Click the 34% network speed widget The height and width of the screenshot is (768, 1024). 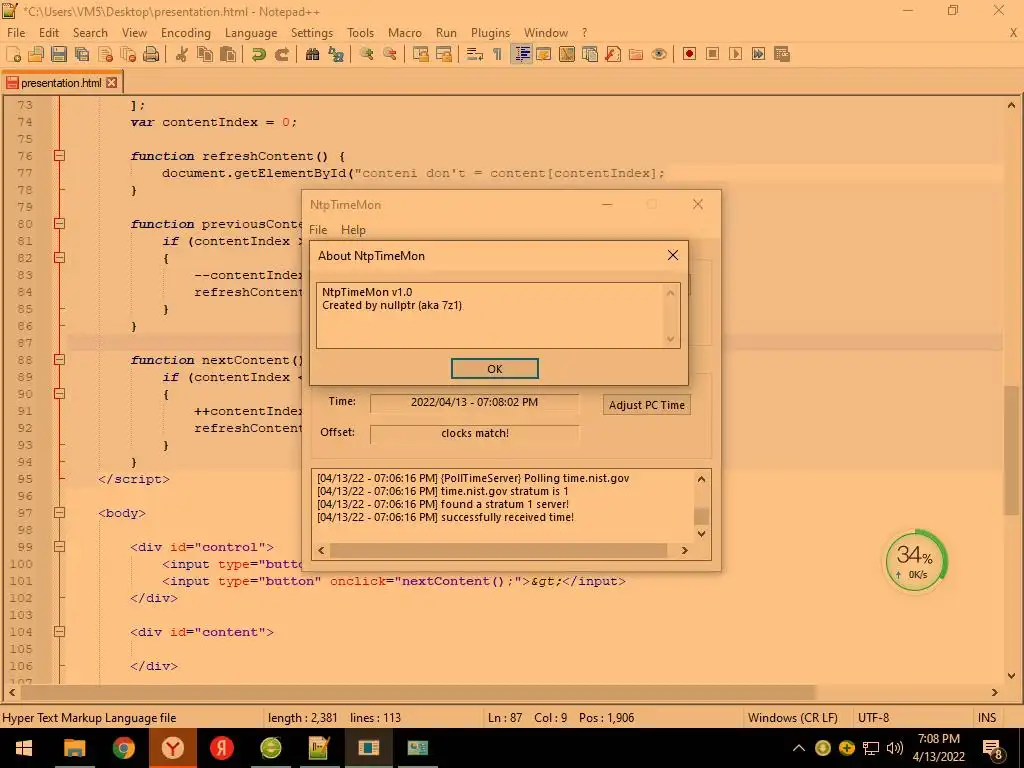916,560
